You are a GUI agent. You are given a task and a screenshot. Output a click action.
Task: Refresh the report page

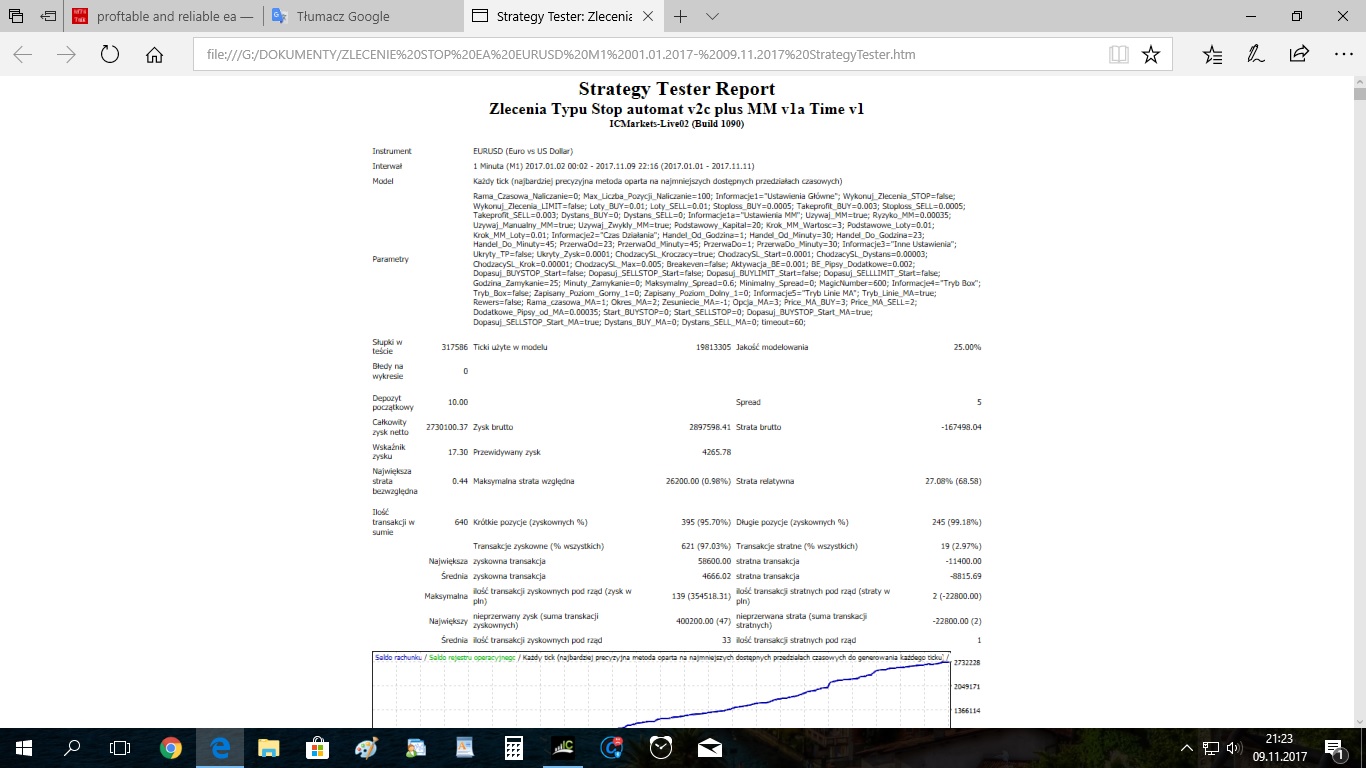coord(110,55)
